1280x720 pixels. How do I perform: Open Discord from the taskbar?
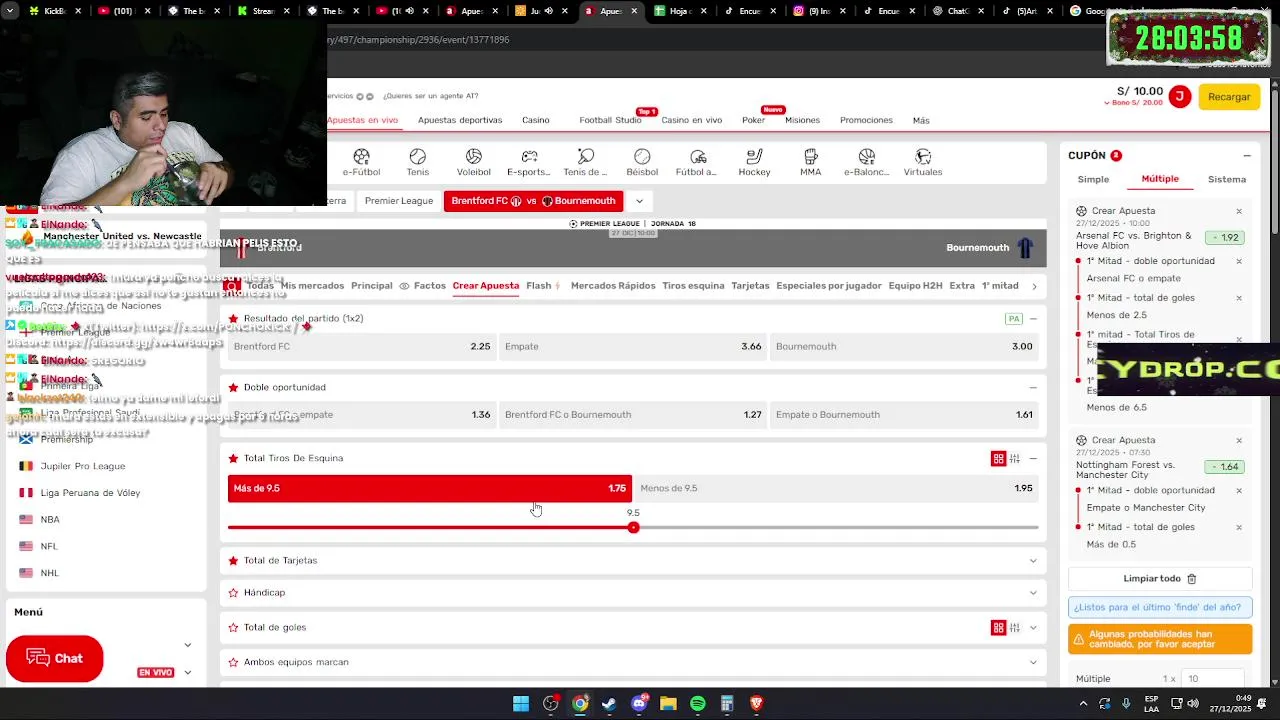pos(639,704)
